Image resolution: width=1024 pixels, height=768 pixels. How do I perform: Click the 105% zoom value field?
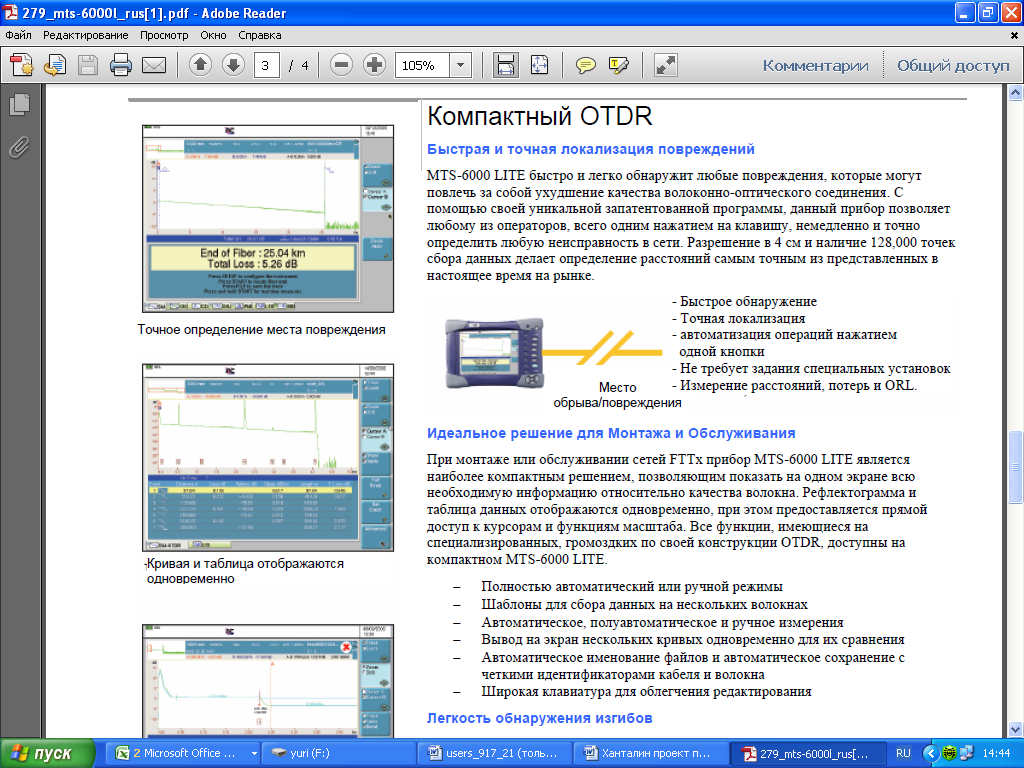[422, 65]
